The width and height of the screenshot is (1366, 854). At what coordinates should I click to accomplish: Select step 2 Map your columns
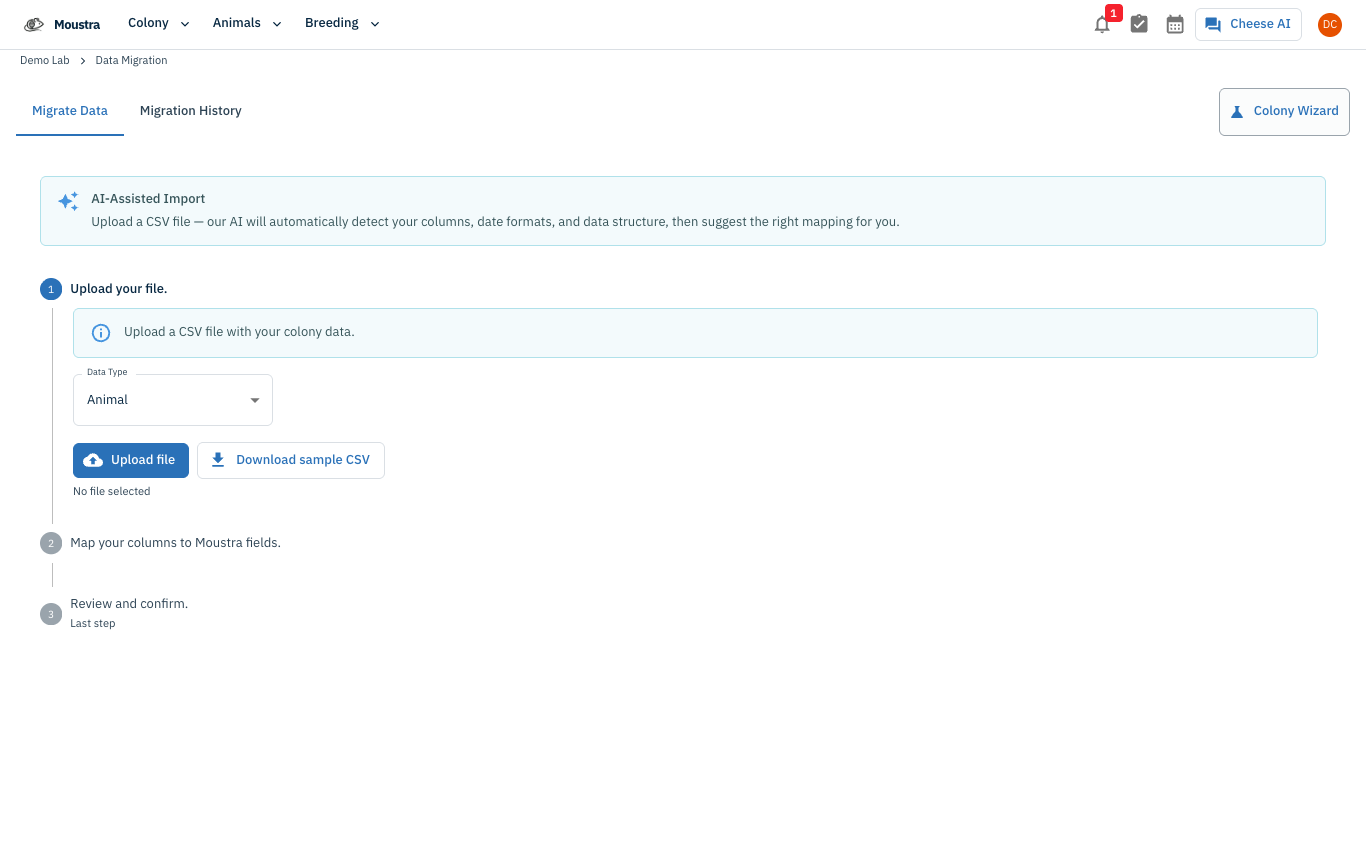[x=161, y=543]
